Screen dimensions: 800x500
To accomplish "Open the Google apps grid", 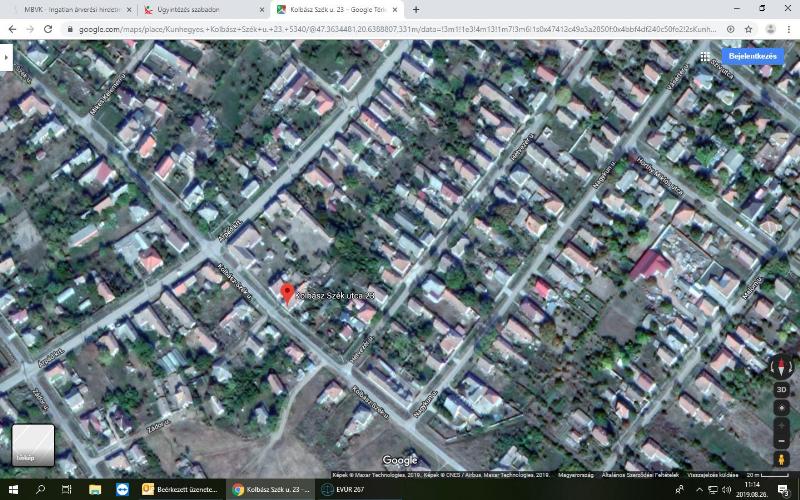I will click(x=705, y=57).
